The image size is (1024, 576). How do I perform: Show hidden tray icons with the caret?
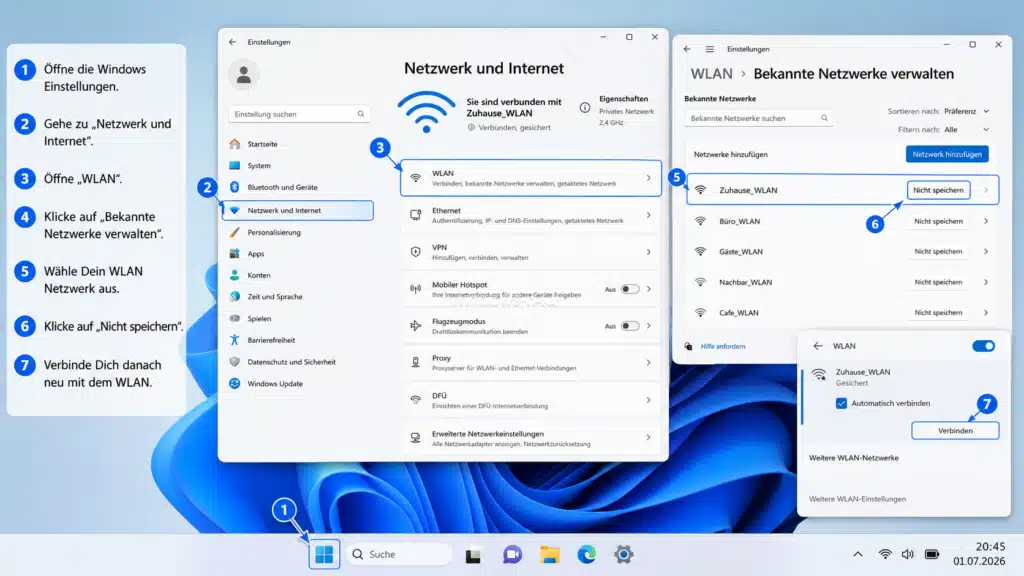(x=857, y=554)
